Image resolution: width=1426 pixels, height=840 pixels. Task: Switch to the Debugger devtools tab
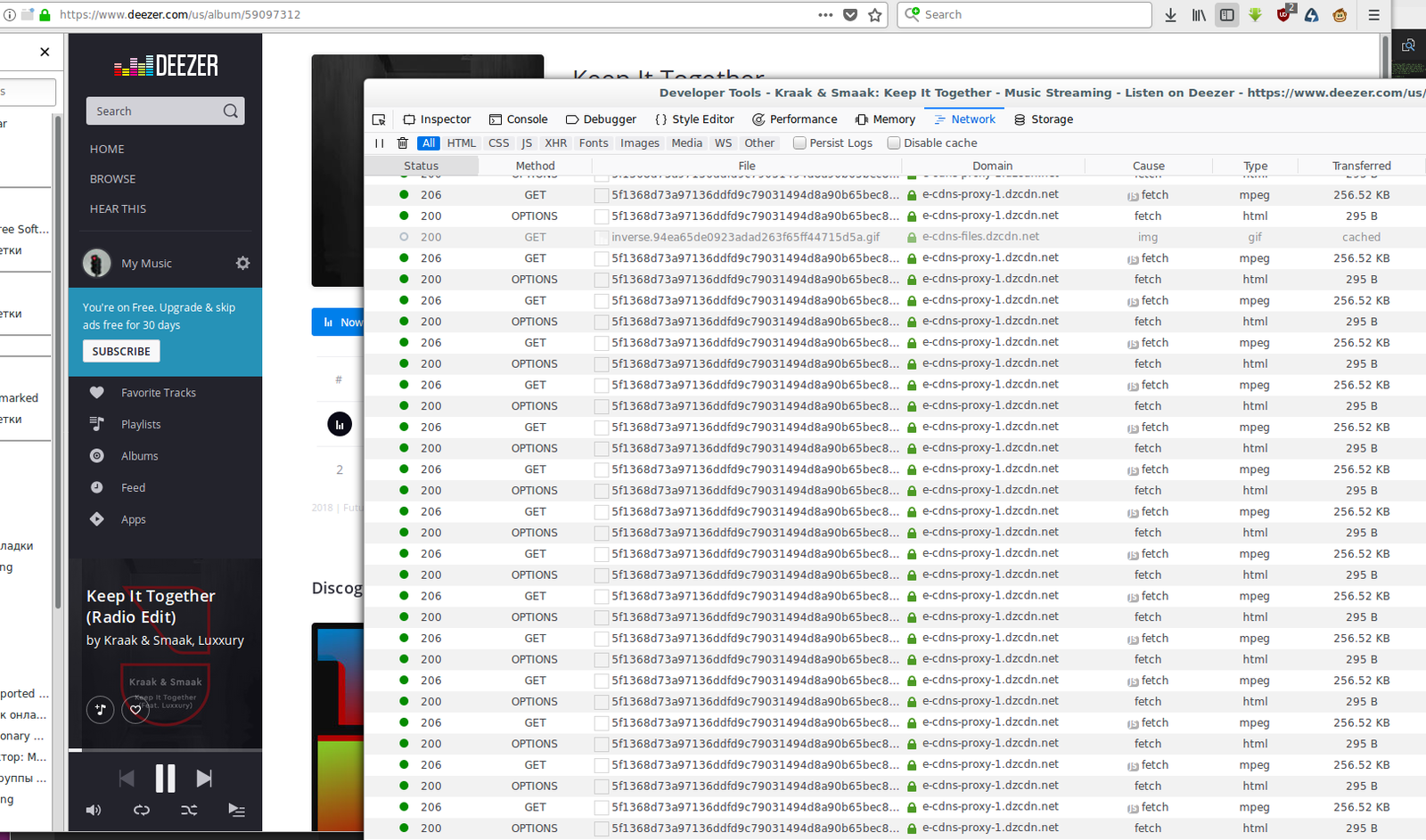(x=601, y=119)
